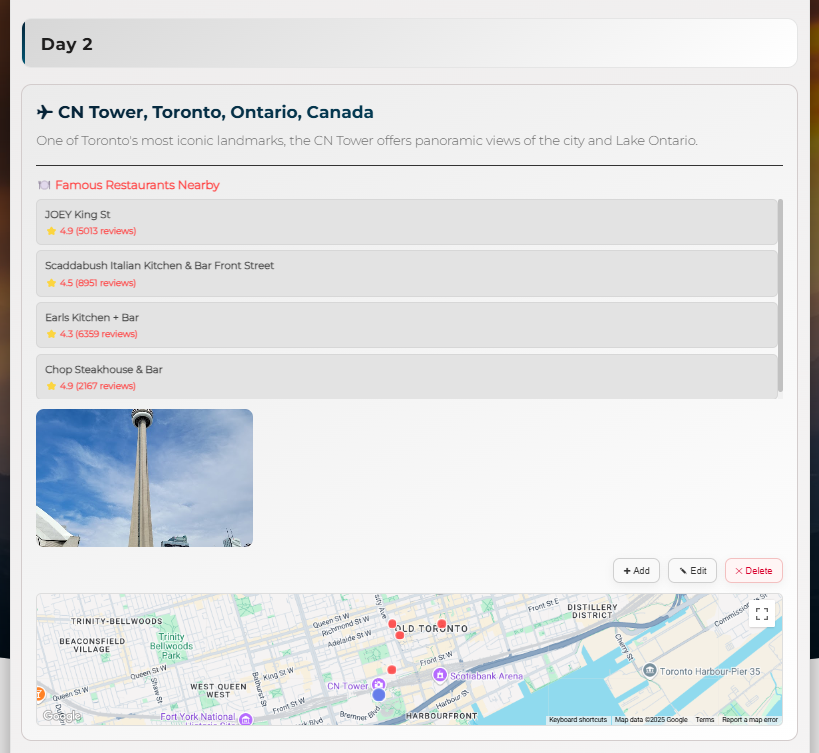Click the star icon on Scaddabush card
Image resolution: width=819 pixels, height=753 pixels.
[x=51, y=283]
